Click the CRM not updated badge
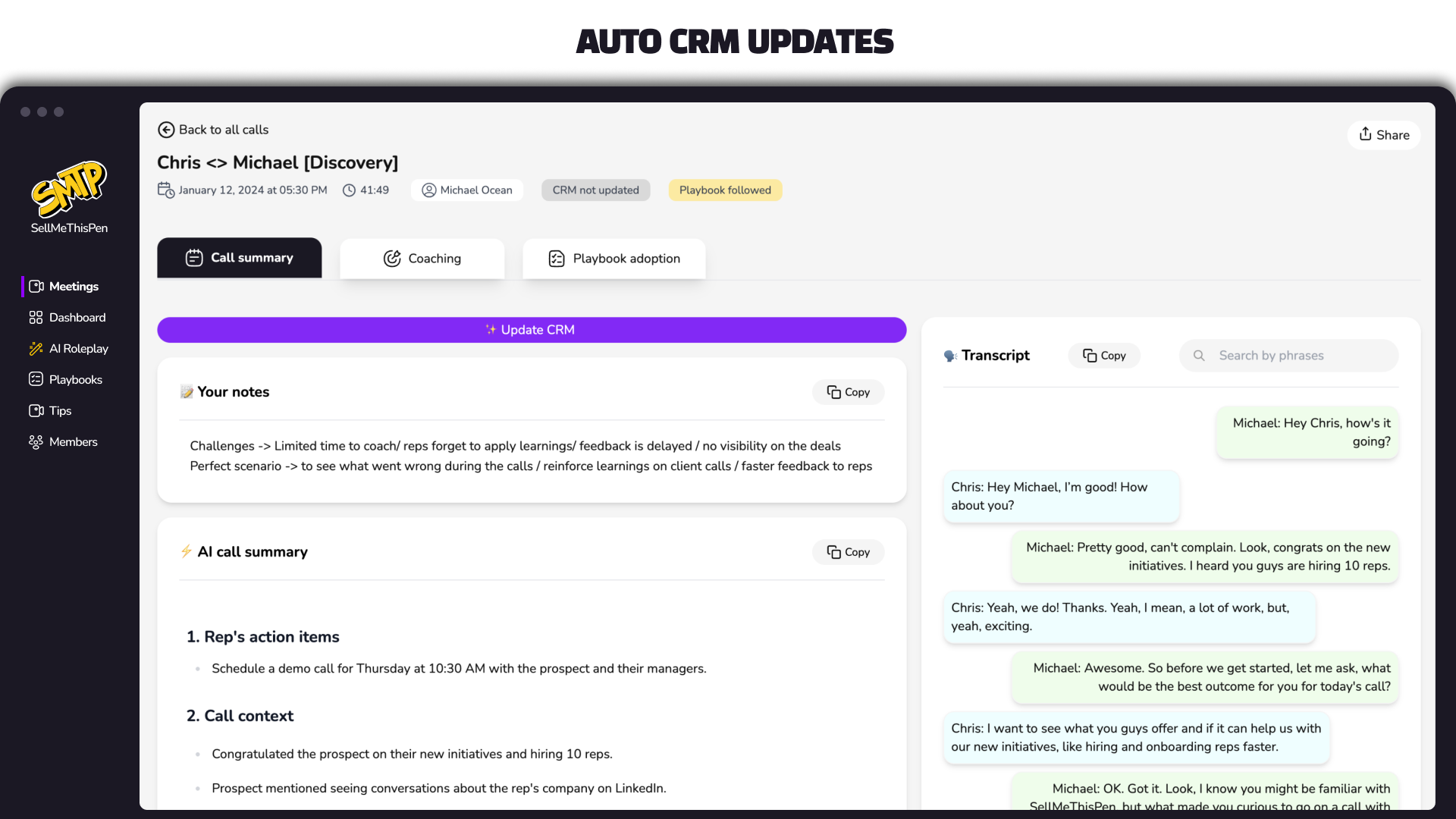Image resolution: width=1456 pixels, height=819 pixels. [x=596, y=190]
